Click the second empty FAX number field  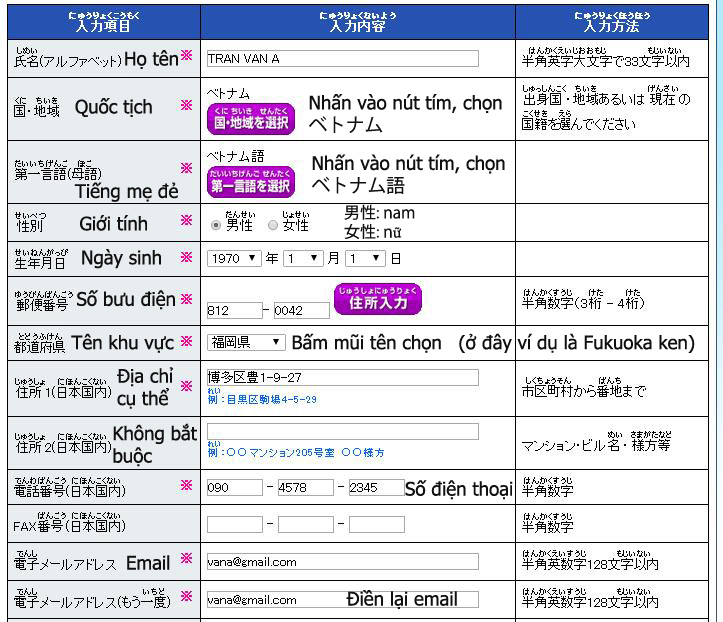click(306, 524)
